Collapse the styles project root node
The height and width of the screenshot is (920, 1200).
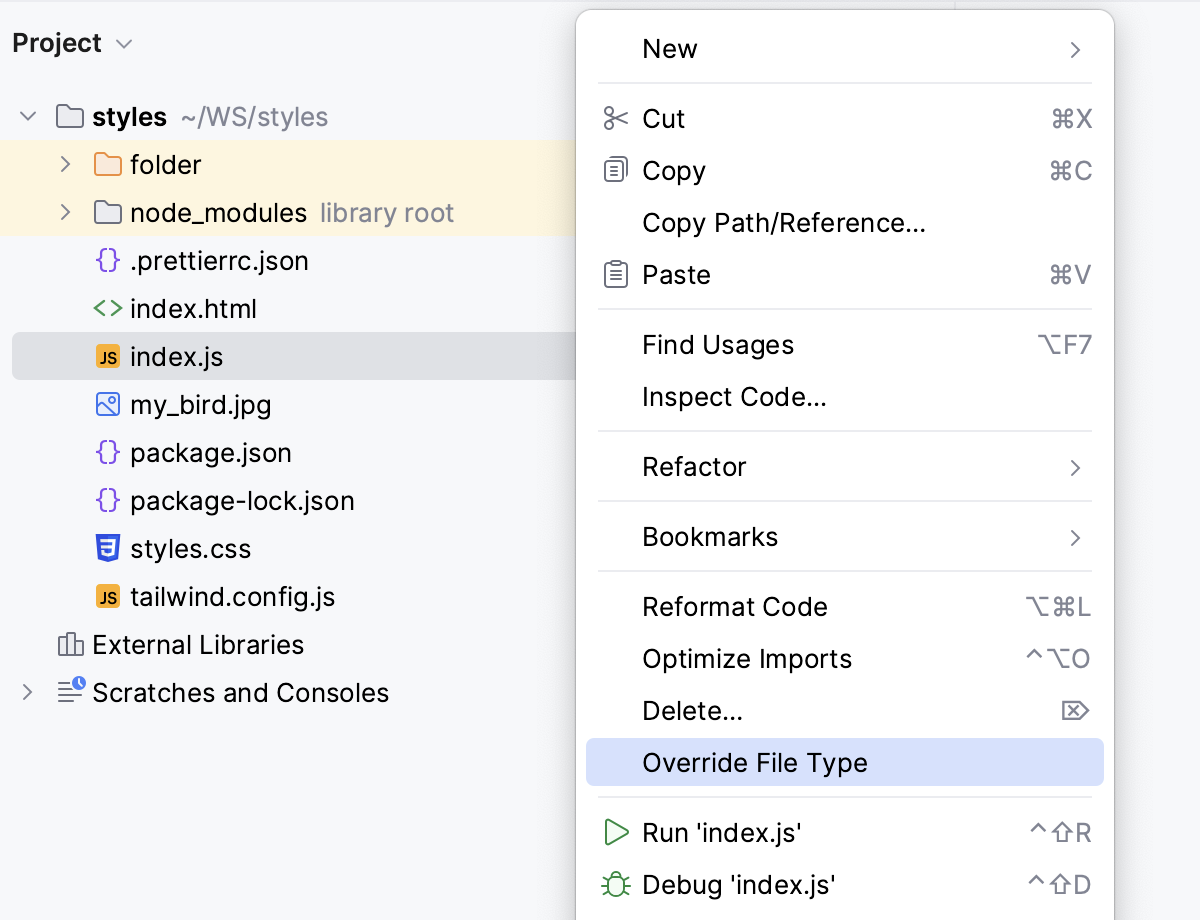pyautogui.click(x=28, y=116)
